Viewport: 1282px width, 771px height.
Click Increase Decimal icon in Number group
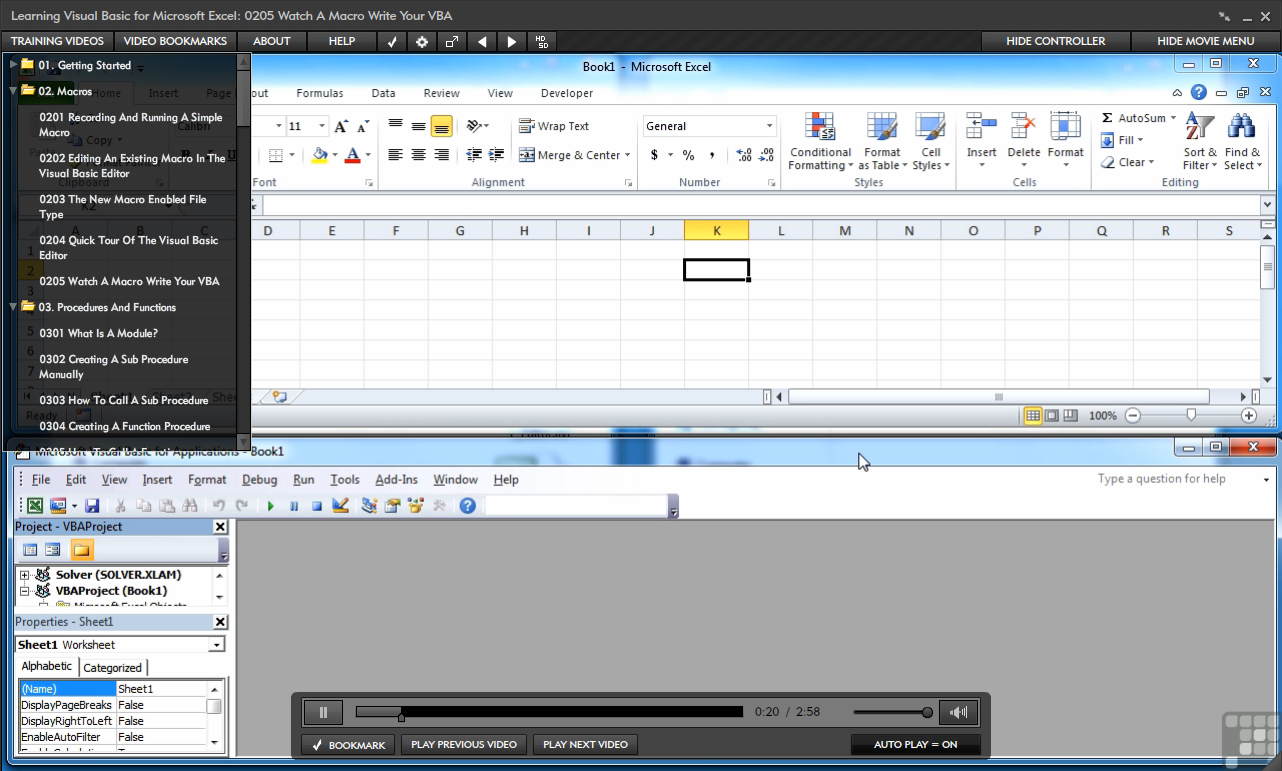click(743, 155)
